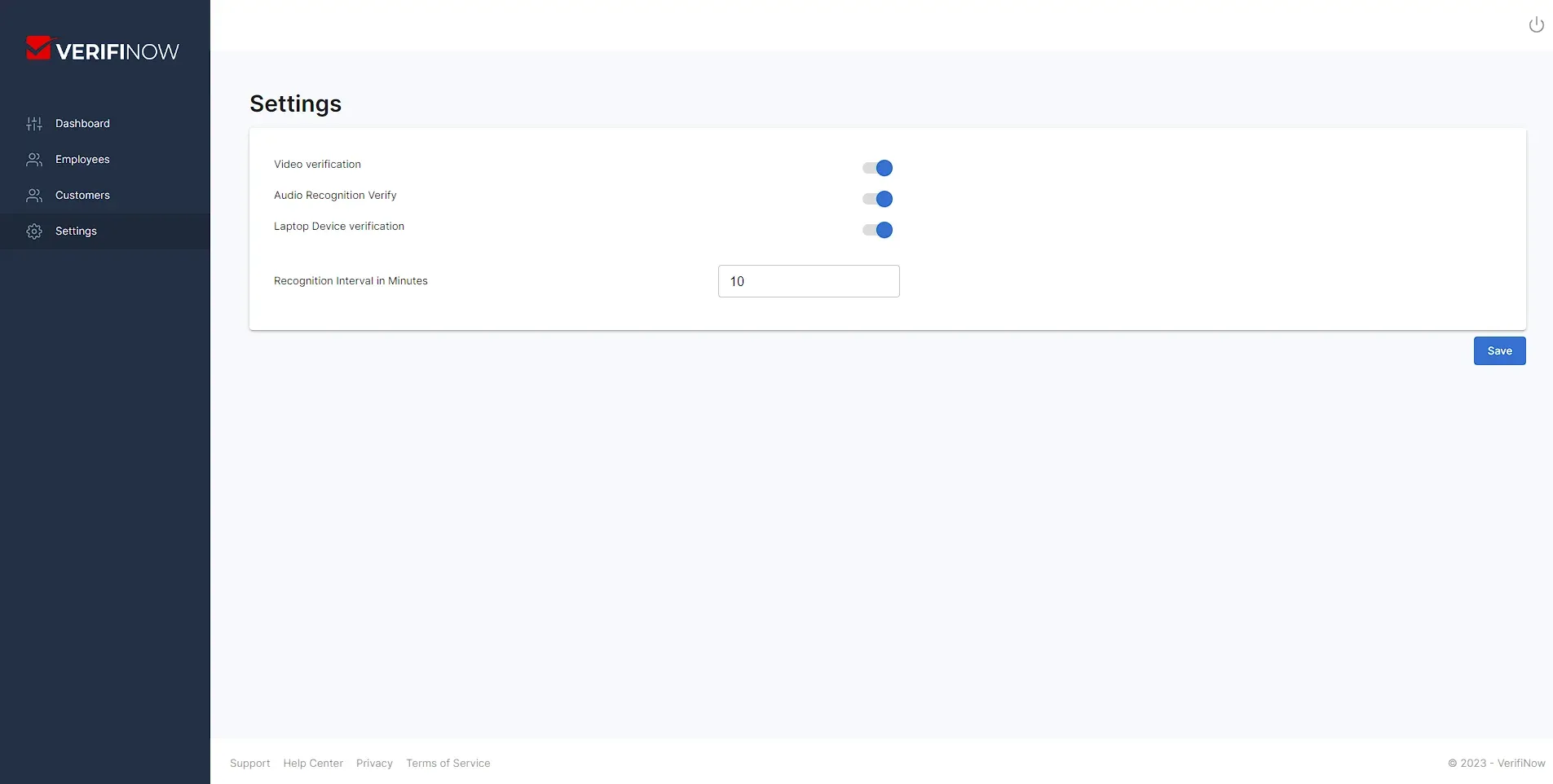The height and width of the screenshot is (784, 1553).
Task: Visit the Privacy page
Action: pos(374,763)
